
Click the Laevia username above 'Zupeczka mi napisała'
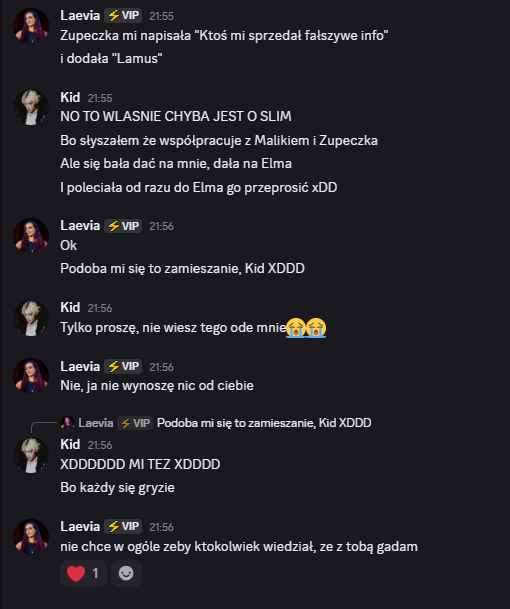coord(80,16)
